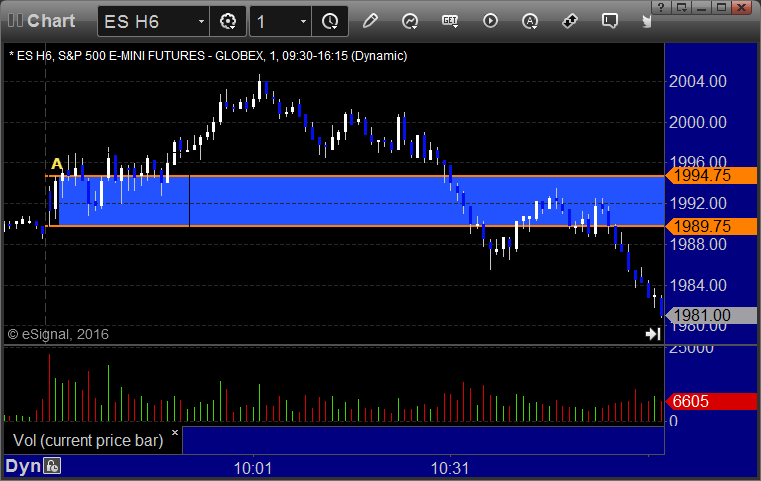Click the 10:01 time axis label

253,468
